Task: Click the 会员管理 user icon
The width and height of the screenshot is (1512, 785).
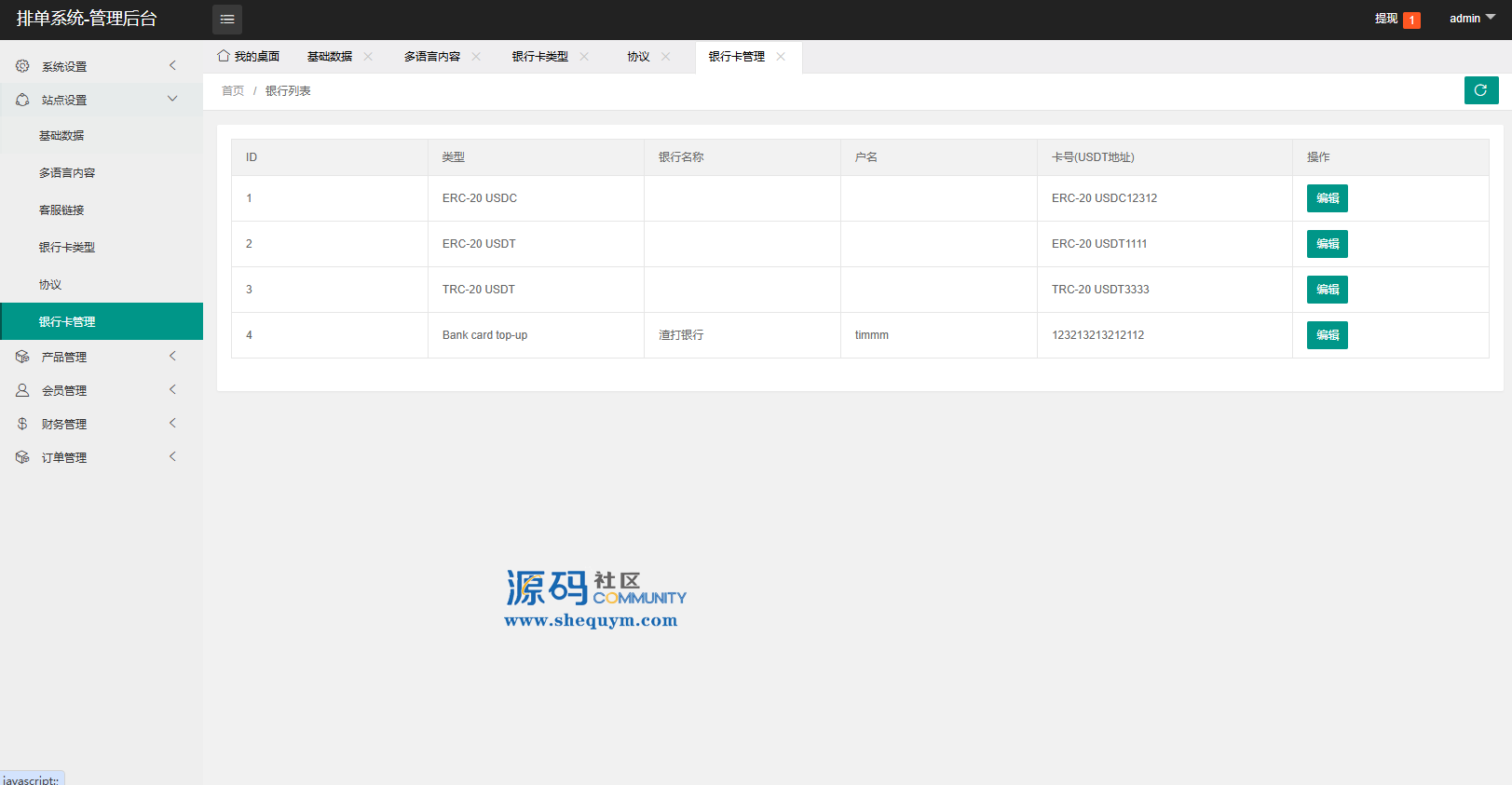Action: click(x=22, y=390)
